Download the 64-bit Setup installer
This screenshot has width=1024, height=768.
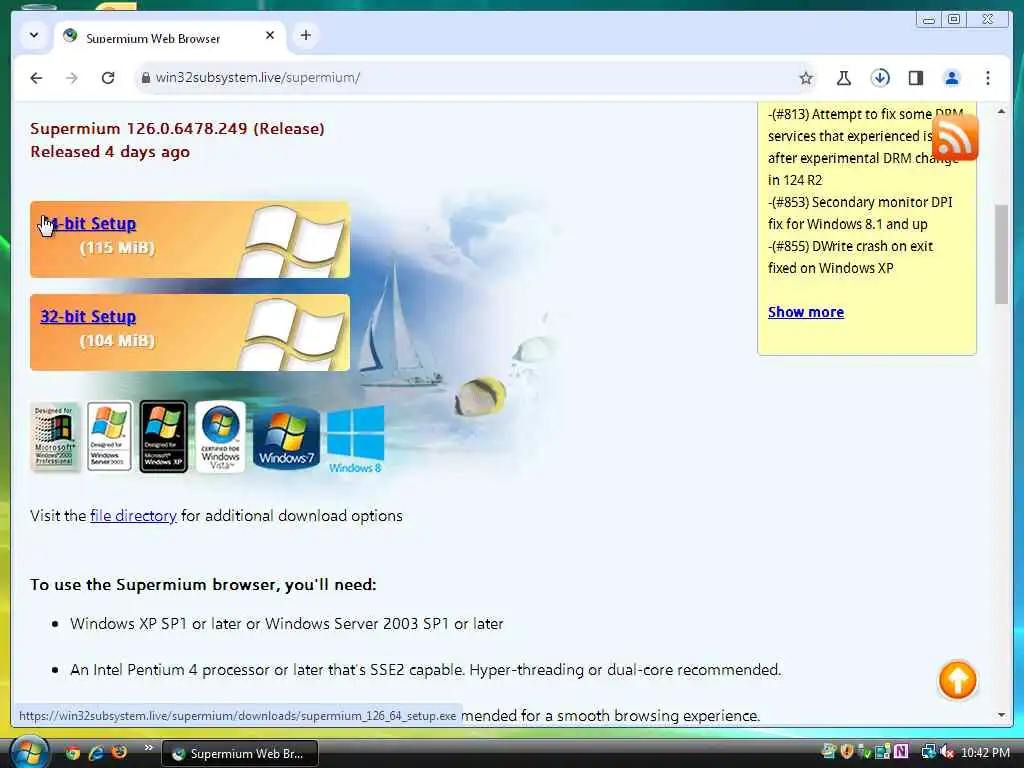88,223
